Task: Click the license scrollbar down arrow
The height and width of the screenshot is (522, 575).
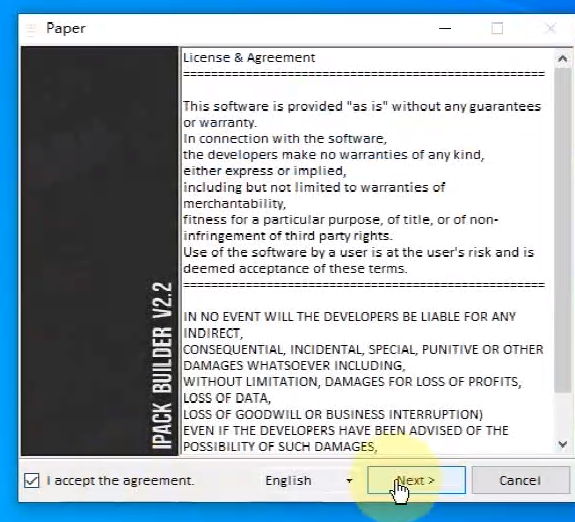Action: pyautogui.click(x=562, y=445)
